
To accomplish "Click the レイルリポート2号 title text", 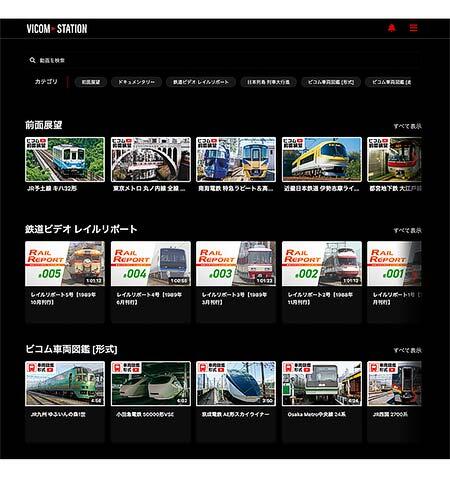I will pyautogui.click(x=320, y=298).
